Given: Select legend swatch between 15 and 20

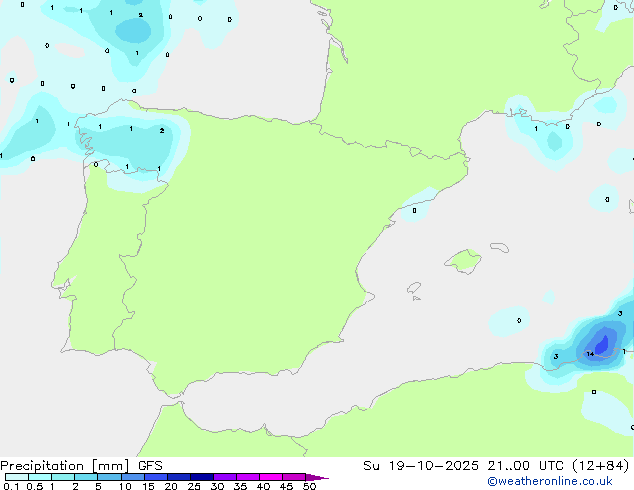Looking at the screenshot, I should point(155,477).
